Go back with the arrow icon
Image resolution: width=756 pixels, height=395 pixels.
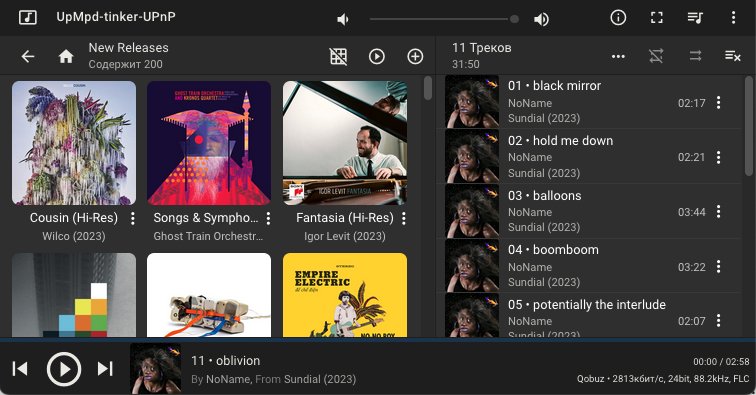[28, 56]
